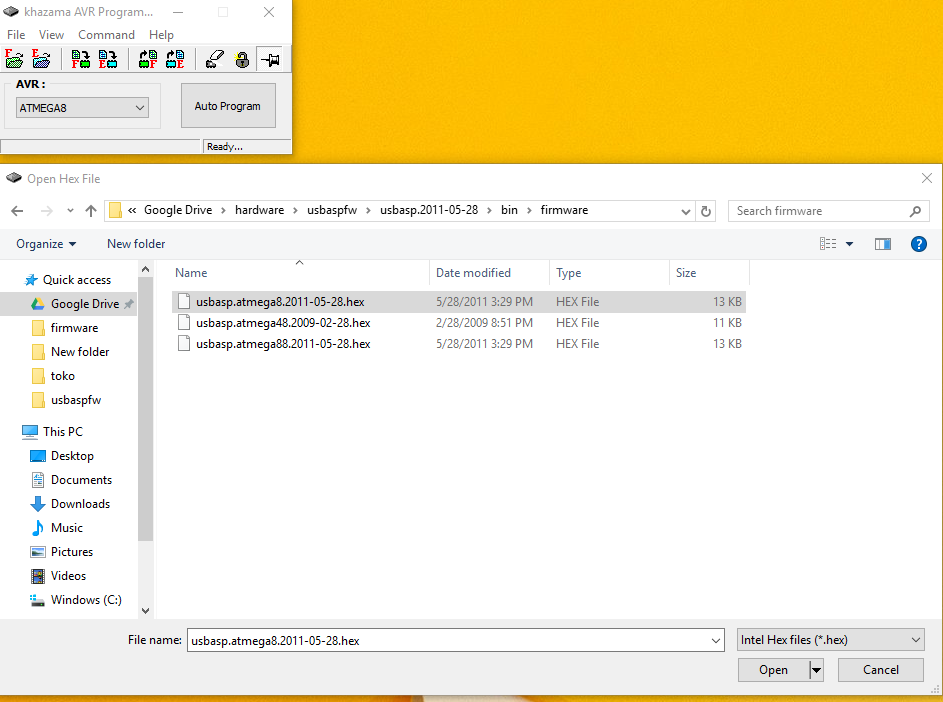Viewport: 943px width, 702px height.
Task: Click the Read EEPROM from chip icon
Action: click(176, 60)
